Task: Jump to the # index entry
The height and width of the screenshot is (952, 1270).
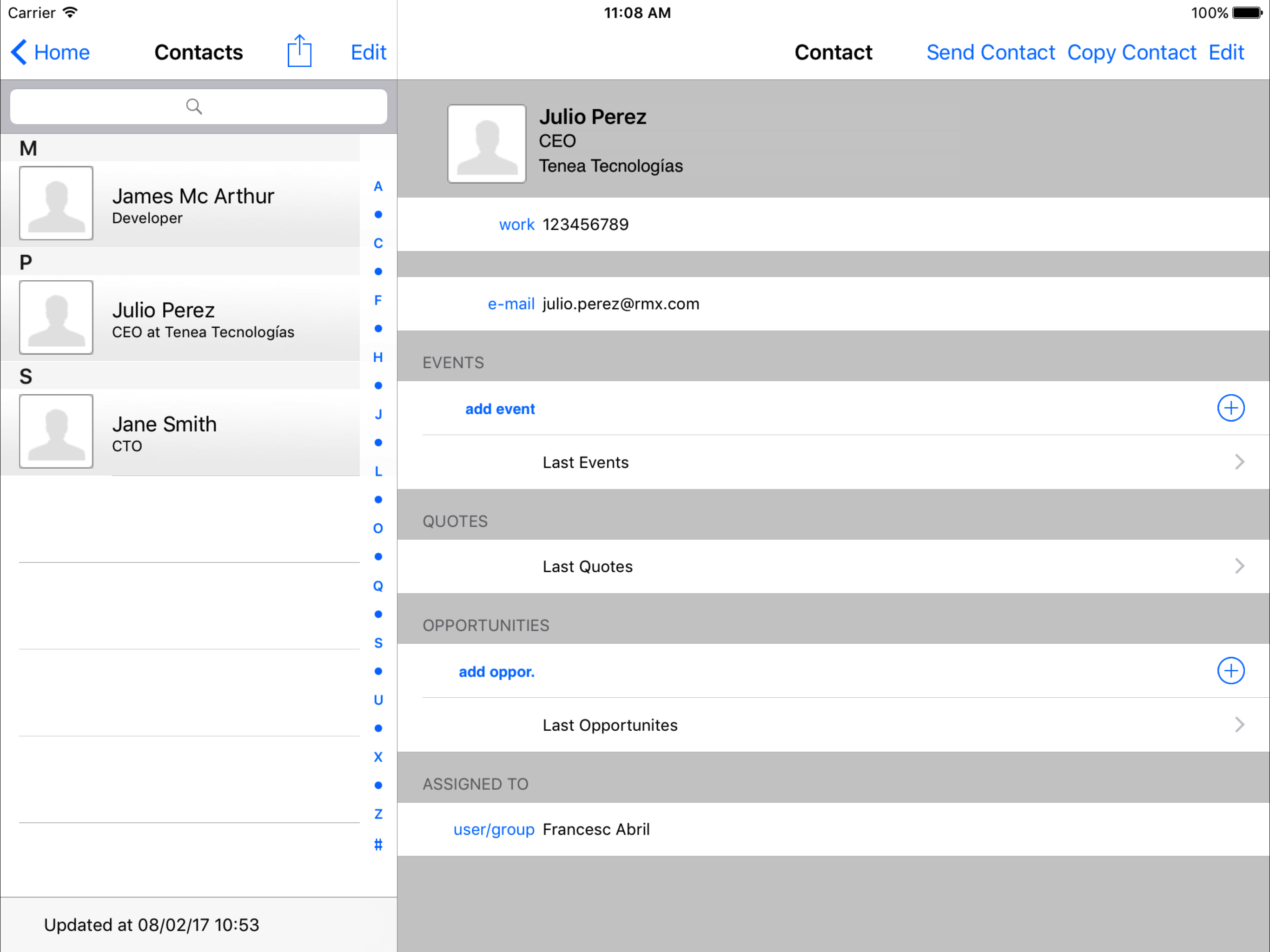Action: point(378,844)
